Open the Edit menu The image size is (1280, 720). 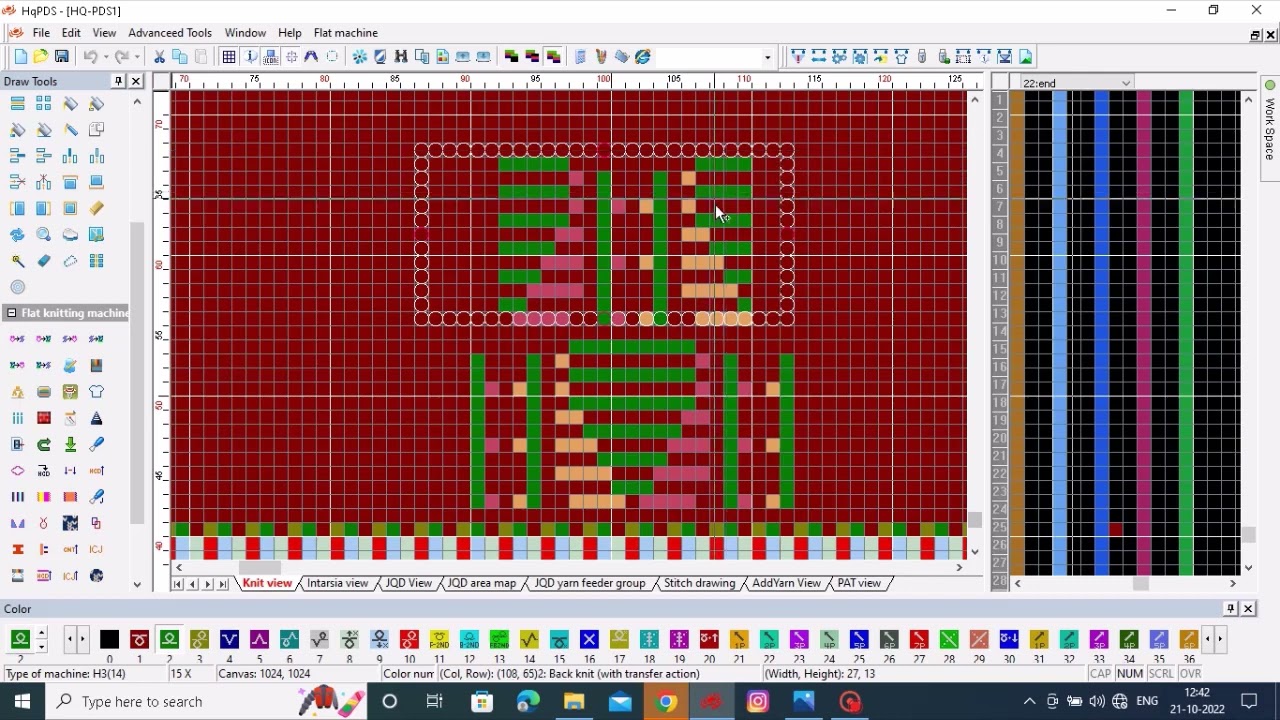[71, 33]
